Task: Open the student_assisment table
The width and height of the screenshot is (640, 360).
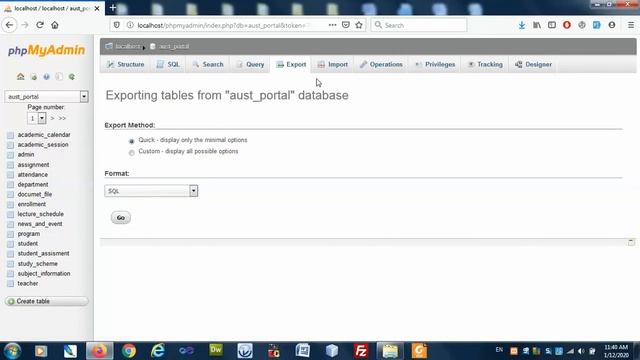Action: [x=43, y=253]
